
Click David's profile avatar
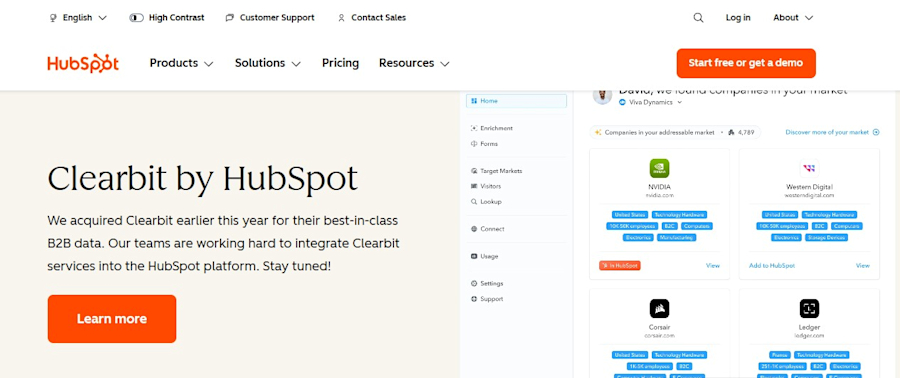(602, 96)
